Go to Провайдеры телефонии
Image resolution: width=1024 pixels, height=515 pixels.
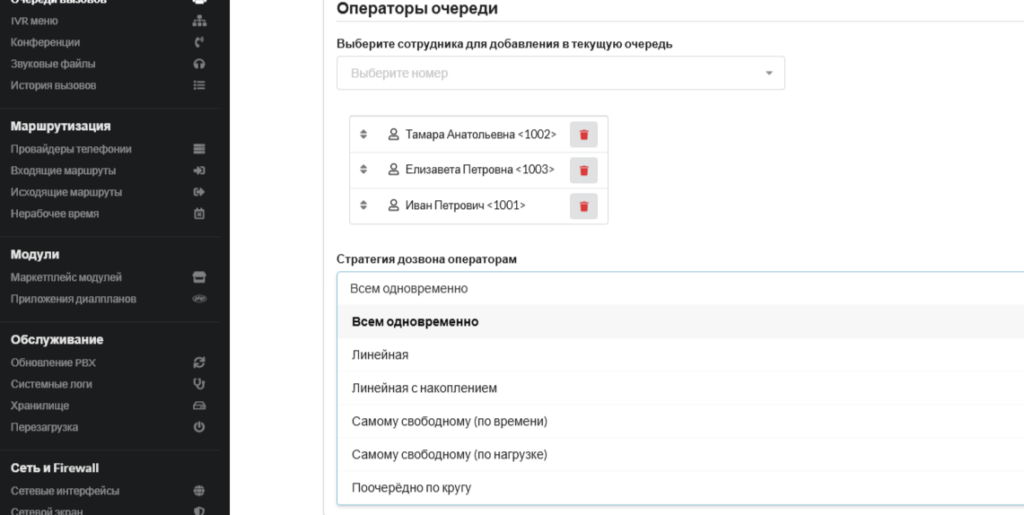coord(71,149)
